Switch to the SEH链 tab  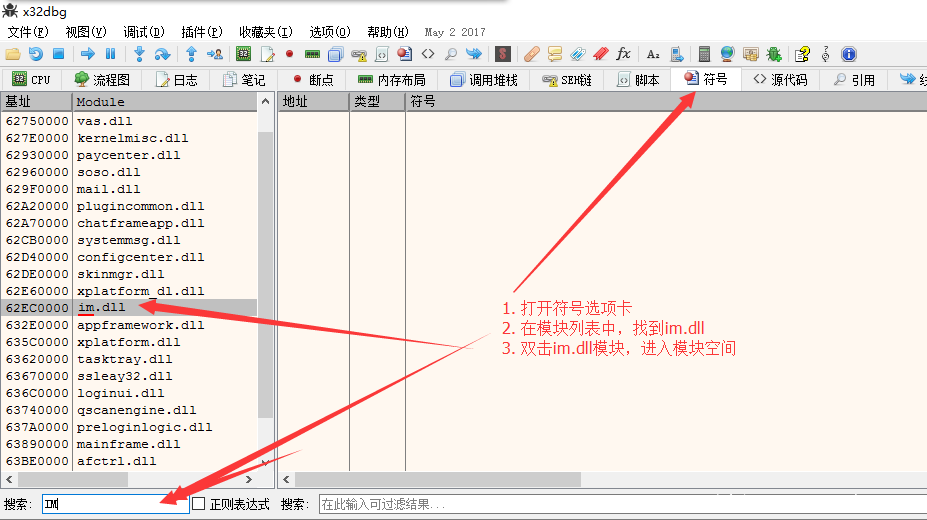(566, 80)
